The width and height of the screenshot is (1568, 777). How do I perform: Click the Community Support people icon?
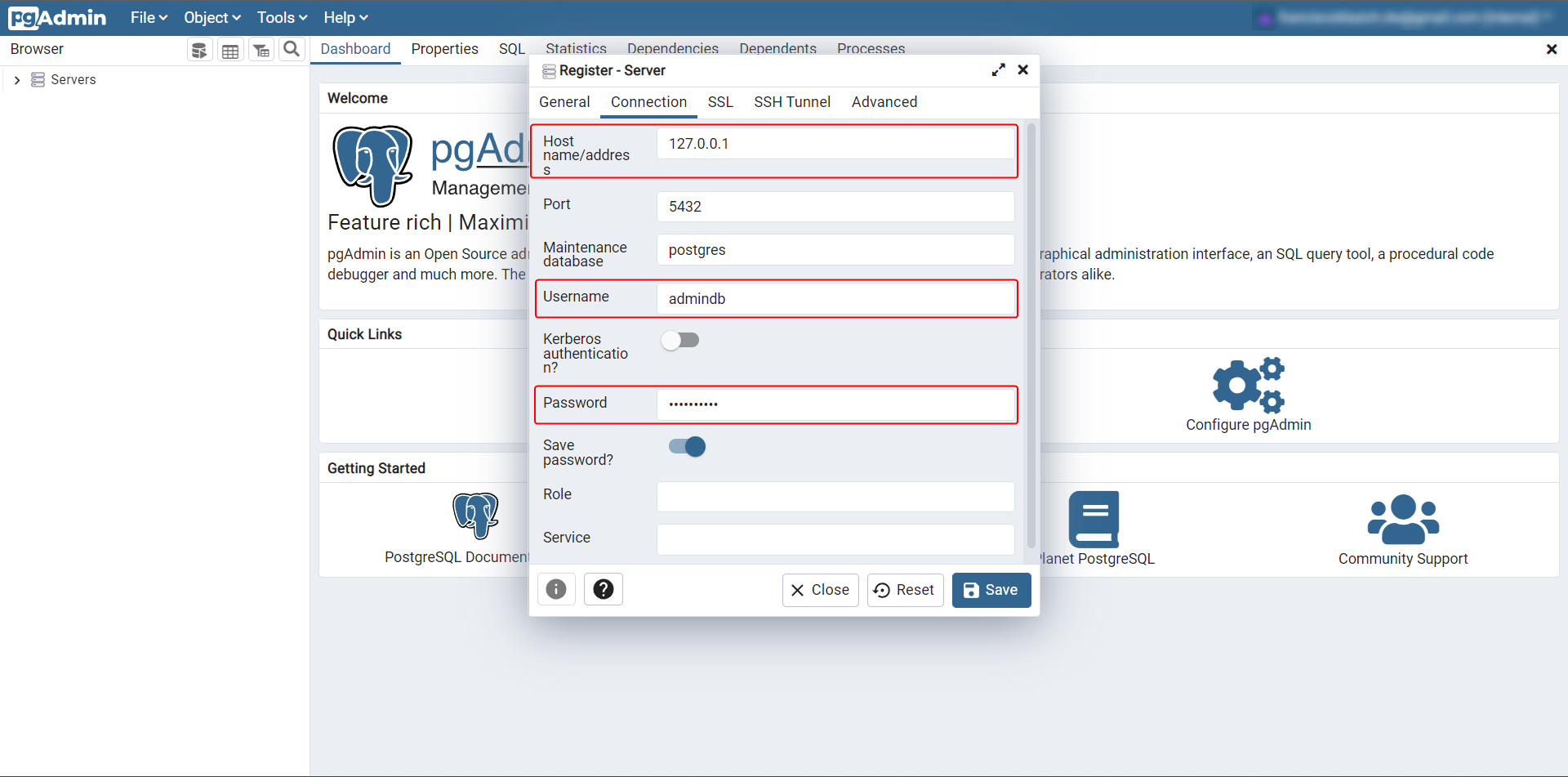pos(1403,519)
